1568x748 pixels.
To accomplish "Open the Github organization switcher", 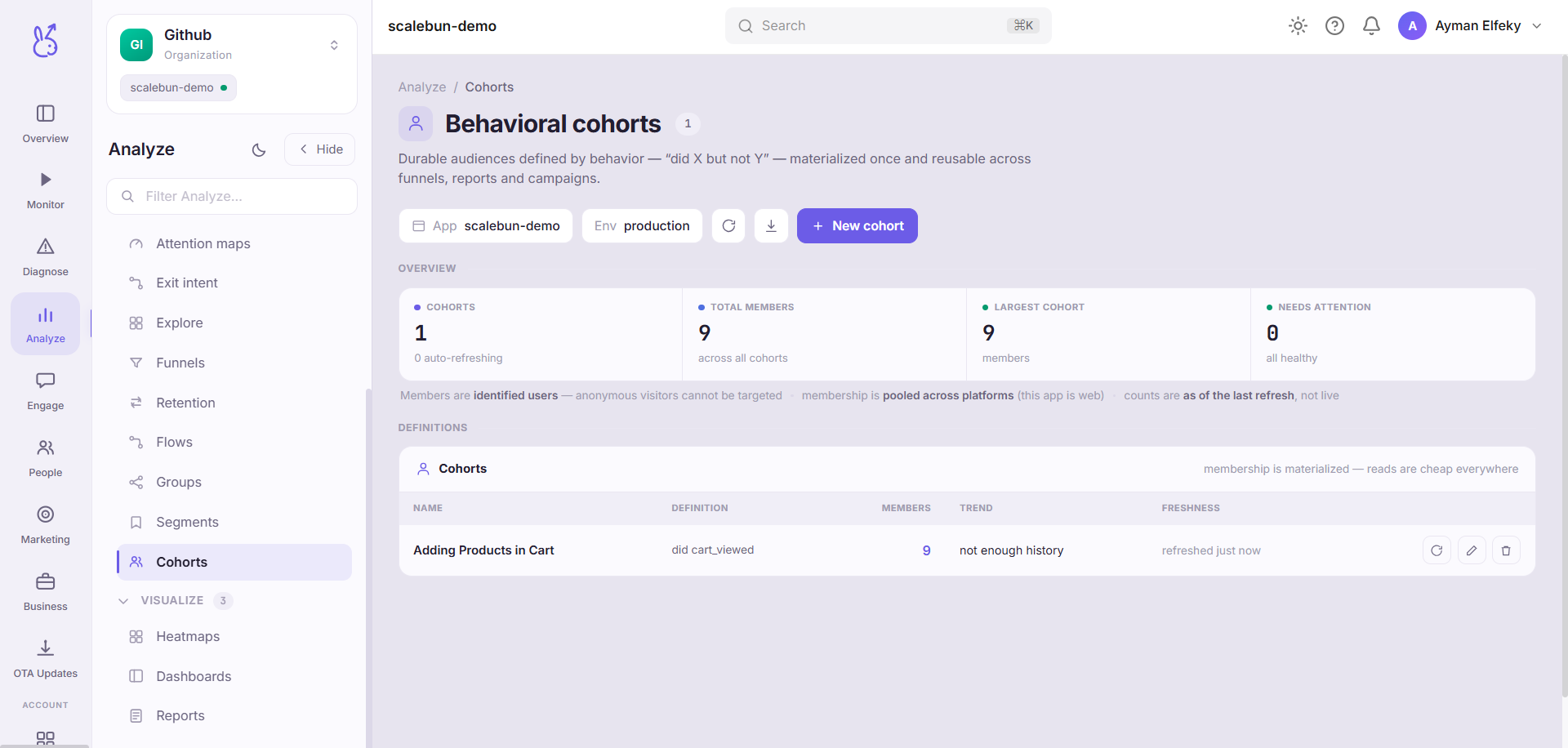I will tap(232, 45).
